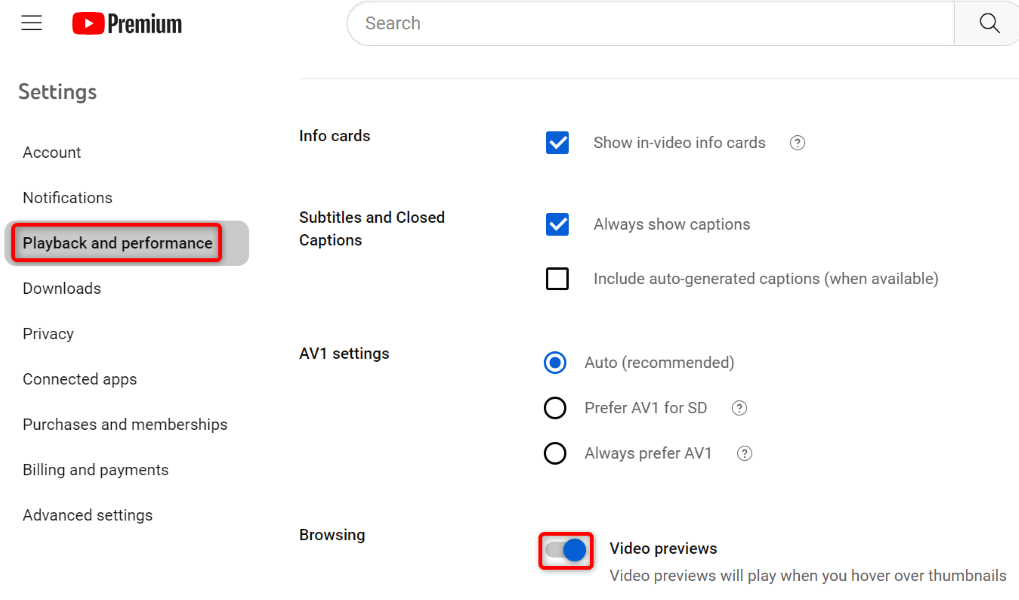1019x600 pixels.
Task: Select Auto (recommended) AV1 option
Action: [x=555, y=363]
